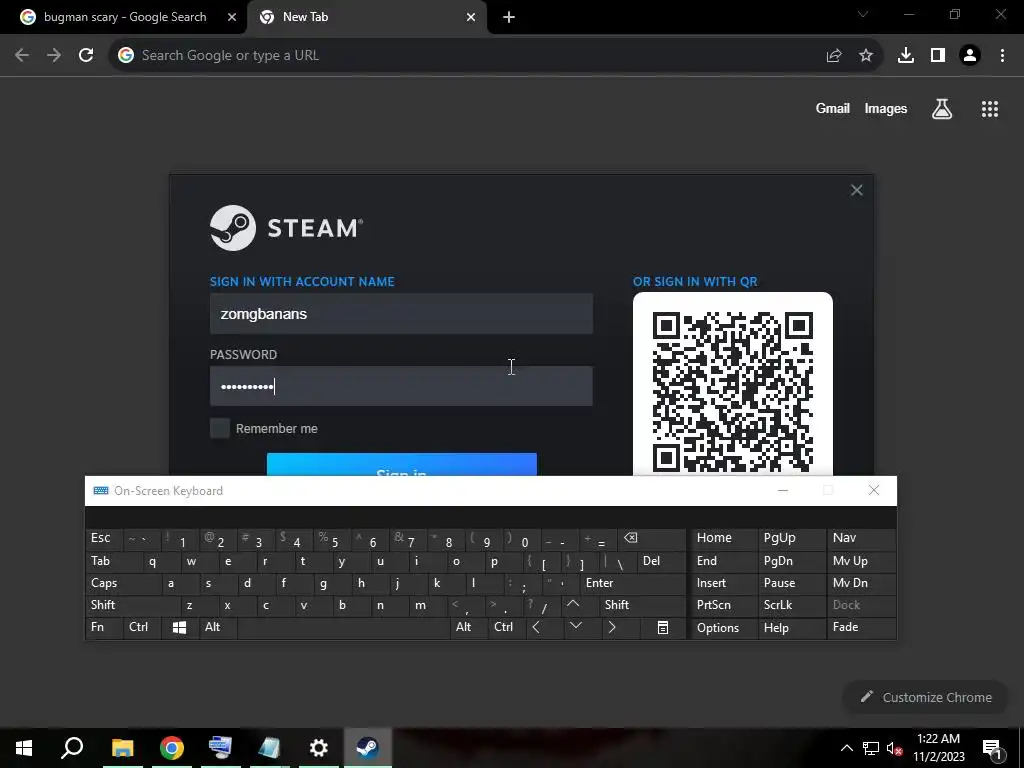Open the tab search dropdown chevron
Viewport: 1024px width, 768px height.
pos(863,14)
